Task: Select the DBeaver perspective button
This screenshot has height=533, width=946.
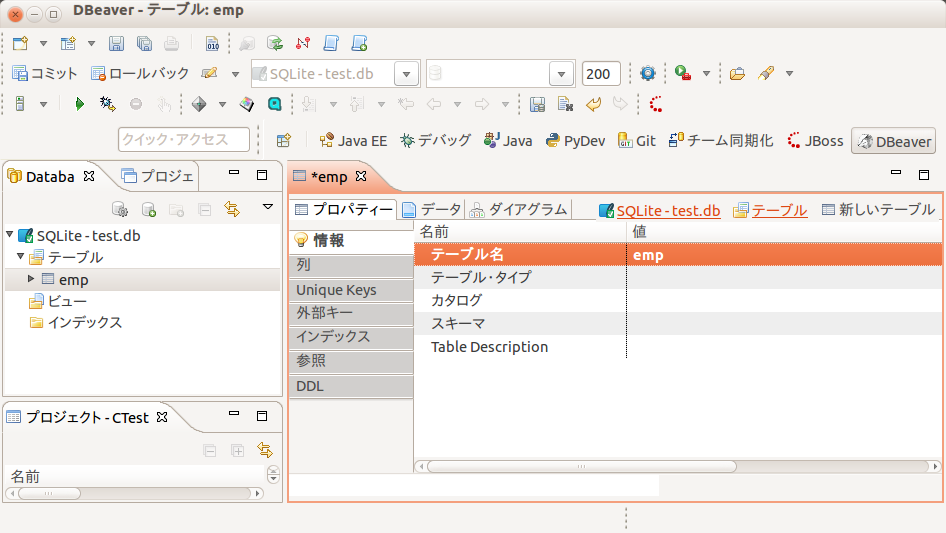Action: coord(894,141)
